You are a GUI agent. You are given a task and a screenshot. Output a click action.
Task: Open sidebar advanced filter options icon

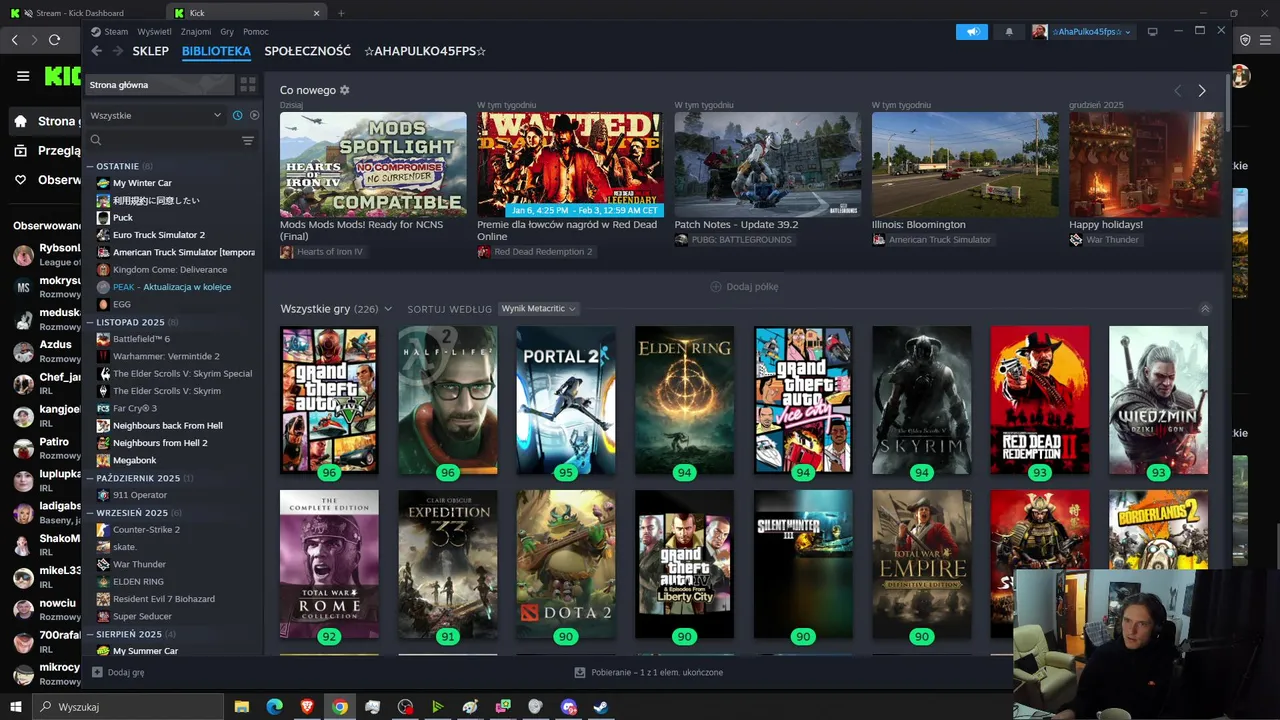[248, 141]
